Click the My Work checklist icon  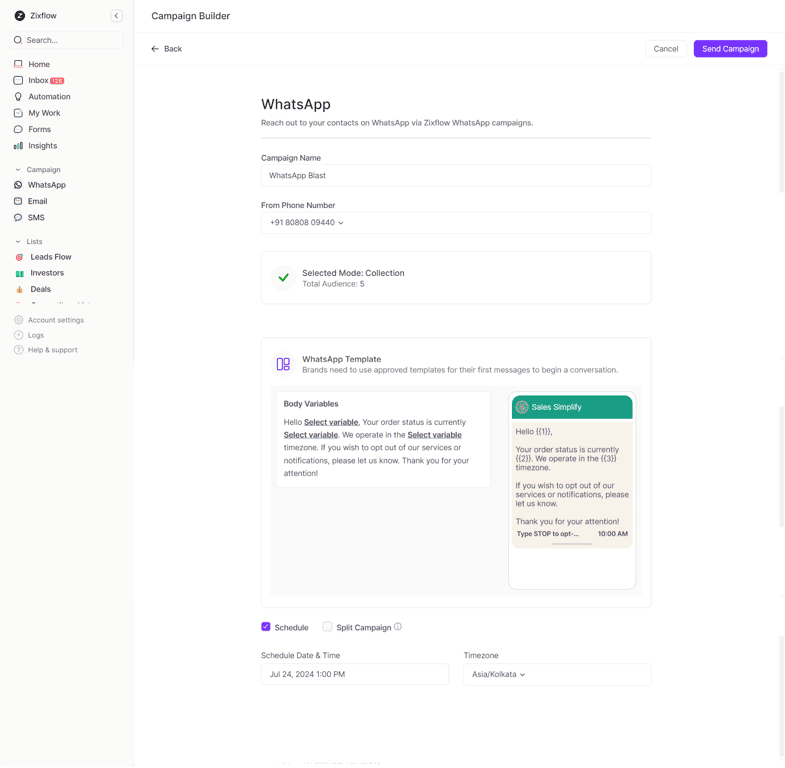tap(18, 113)
